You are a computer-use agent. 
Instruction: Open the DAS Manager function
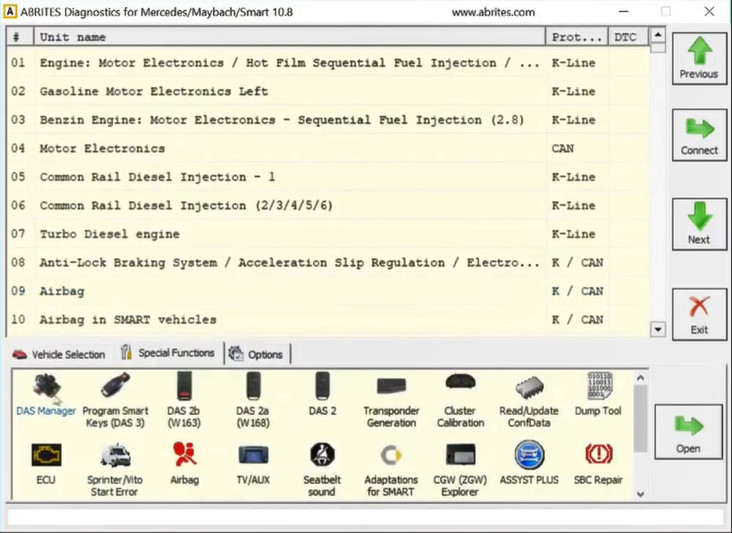(46, 395)
